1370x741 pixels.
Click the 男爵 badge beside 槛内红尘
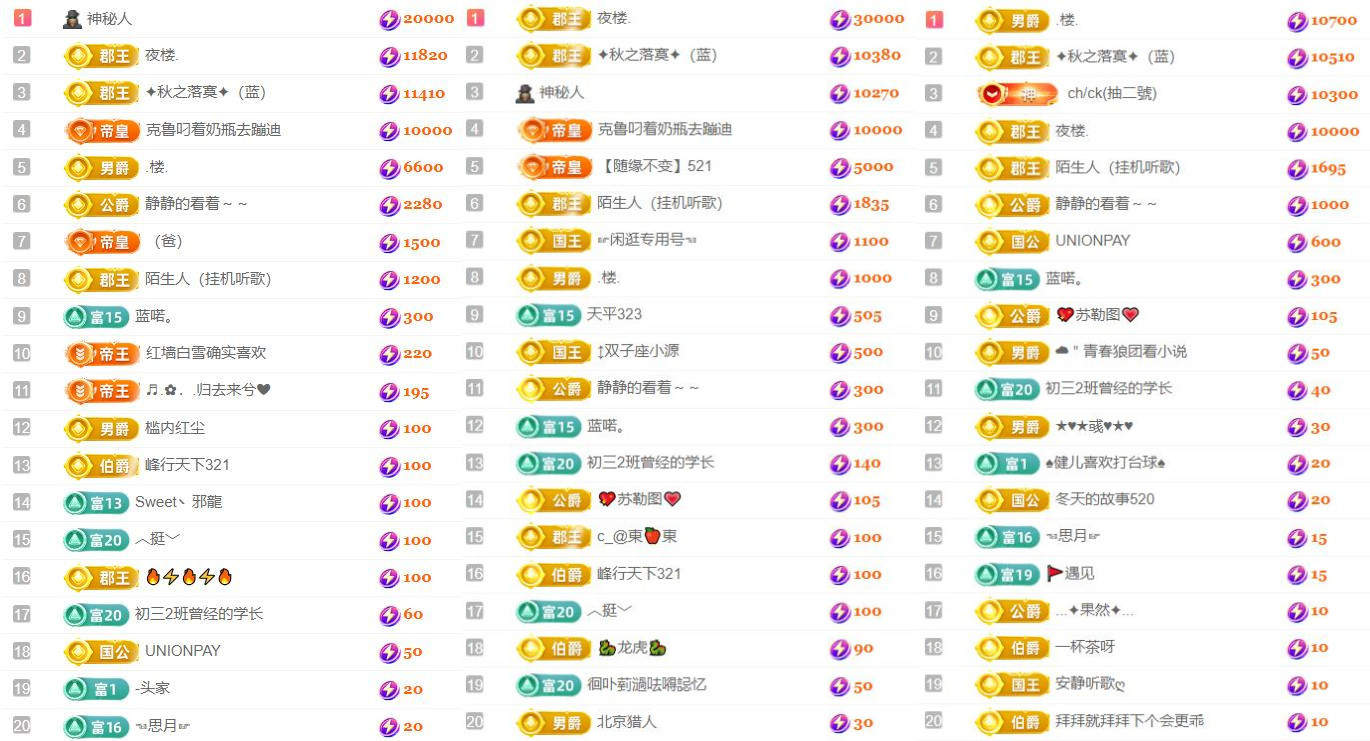(102, 429)
